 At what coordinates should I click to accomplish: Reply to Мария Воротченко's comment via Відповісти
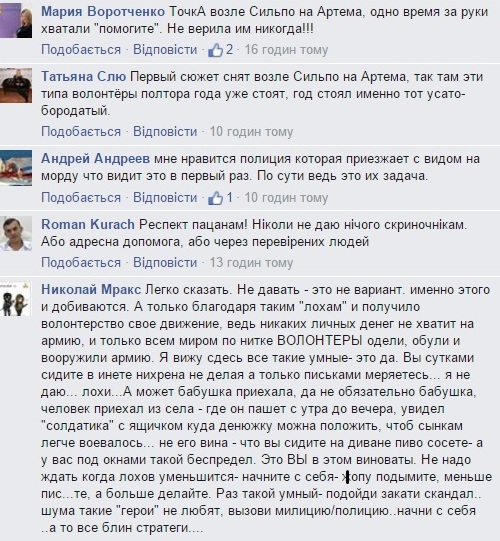click(x=165, y=50)
